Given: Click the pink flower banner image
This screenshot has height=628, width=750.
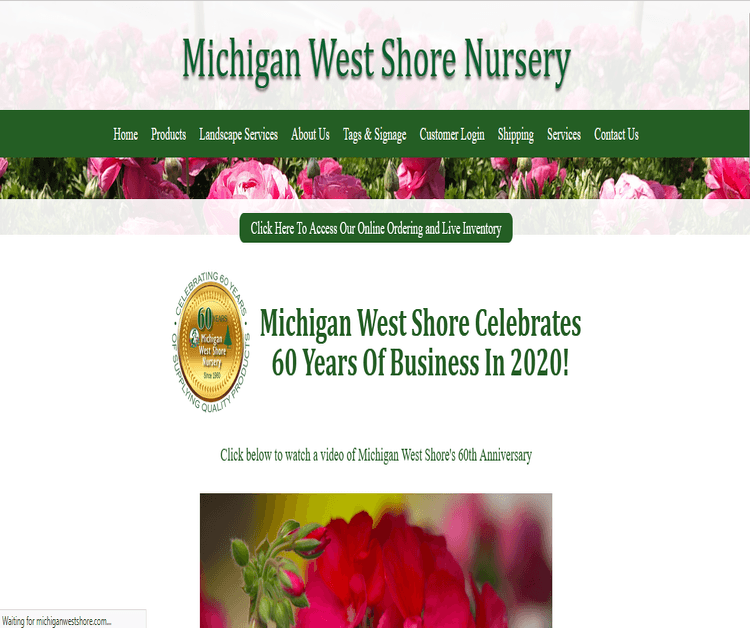Looking at the screenshot, I should [x=375, y=178].
